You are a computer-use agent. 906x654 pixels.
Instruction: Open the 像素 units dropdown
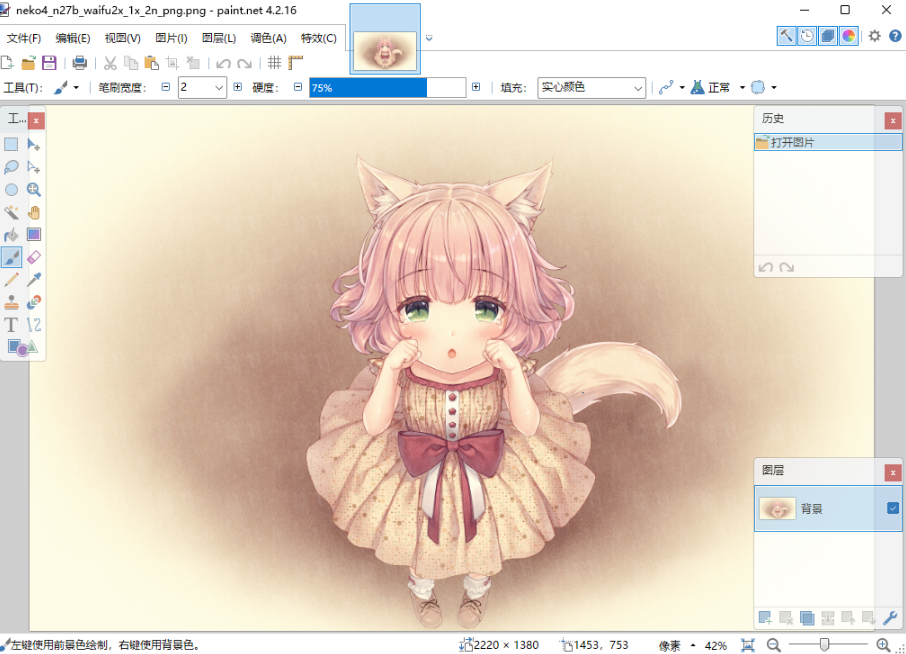coord(675,645)
